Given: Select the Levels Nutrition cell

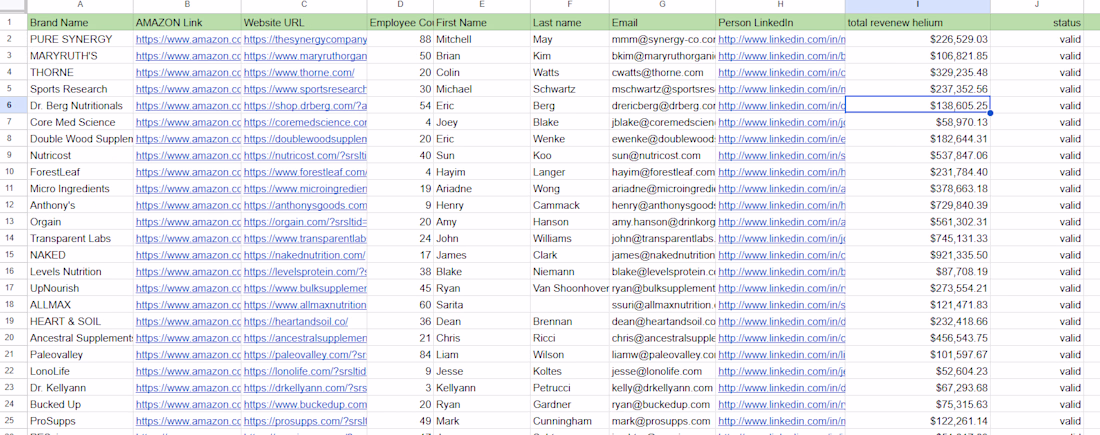Looking at the screenshot, I should click(80, 272).
